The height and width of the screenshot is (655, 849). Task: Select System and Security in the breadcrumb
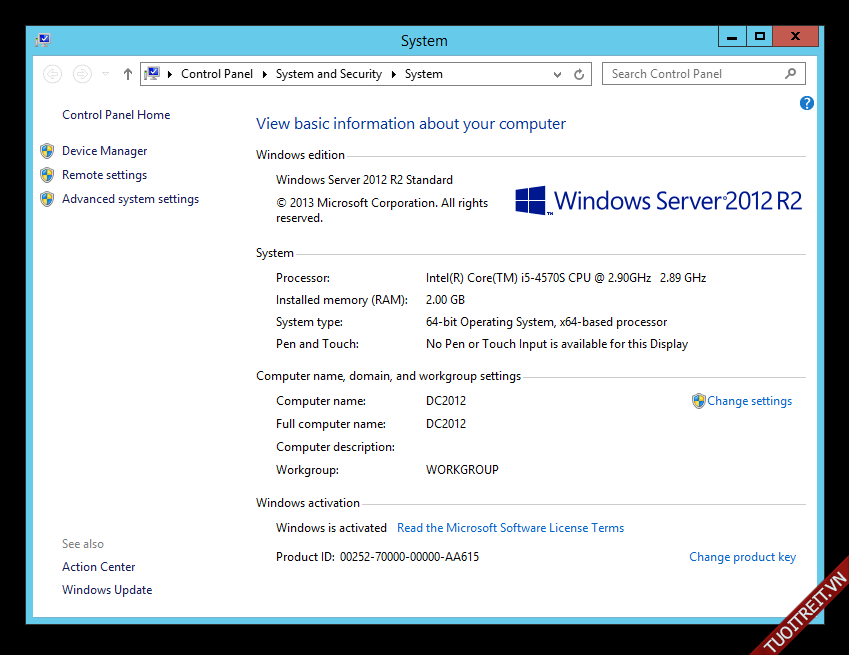328,74
